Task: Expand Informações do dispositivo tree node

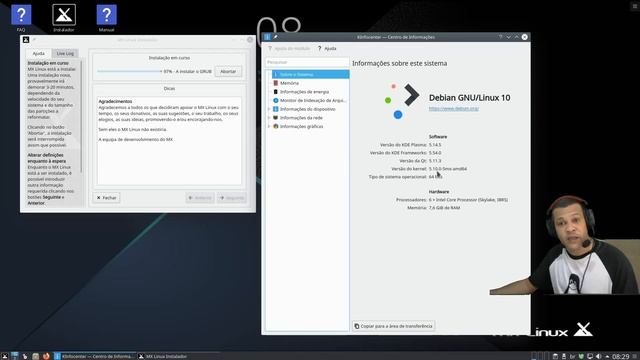Action: click(x=269, y=109)
